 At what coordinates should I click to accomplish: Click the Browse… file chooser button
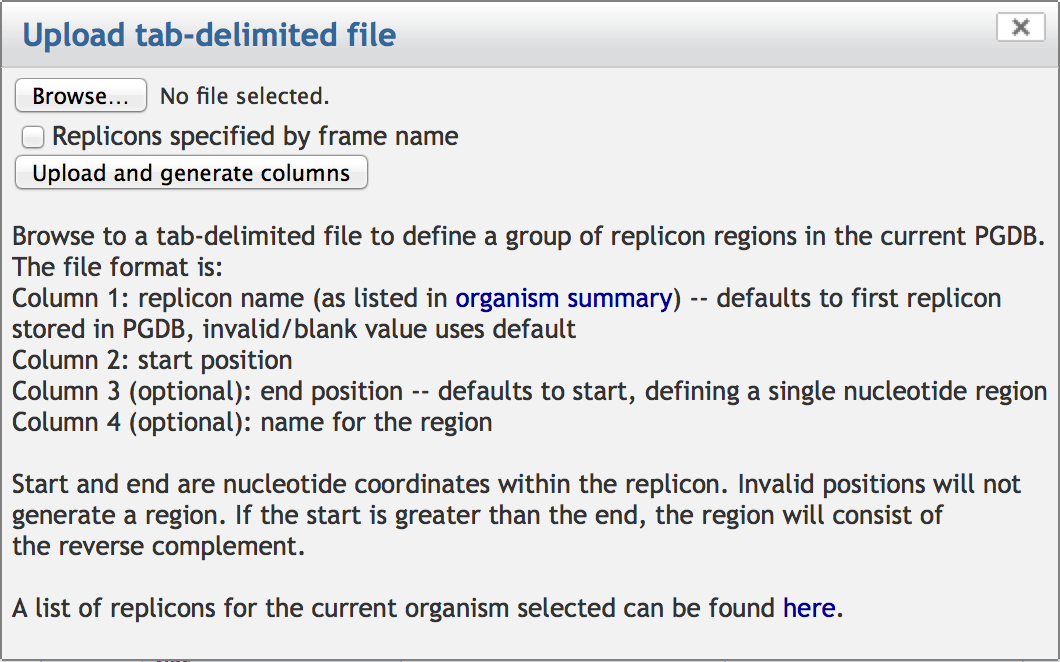pyautogui.click(x=80, y=95)
